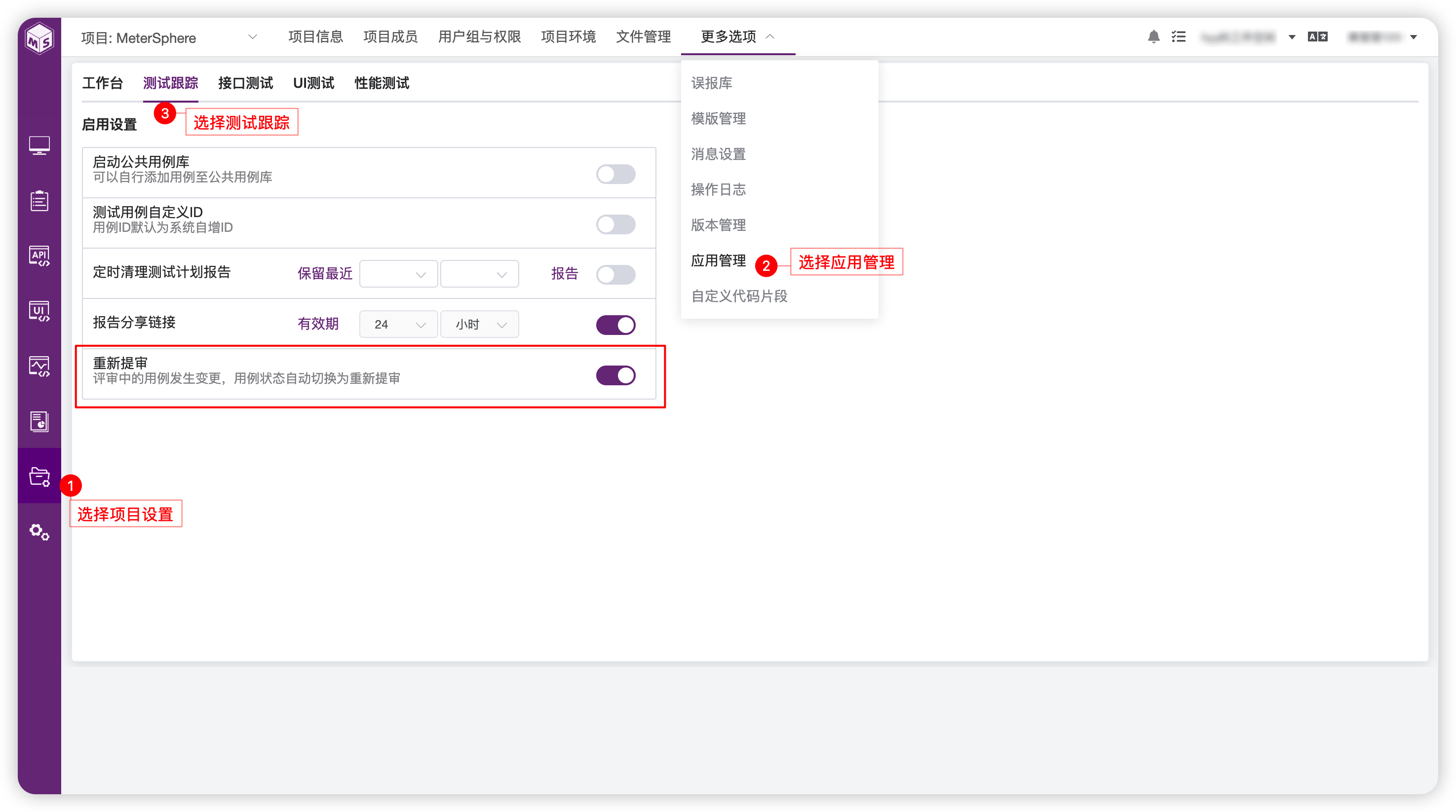Open the first 保留最近 number dropdown

point(398,274)
